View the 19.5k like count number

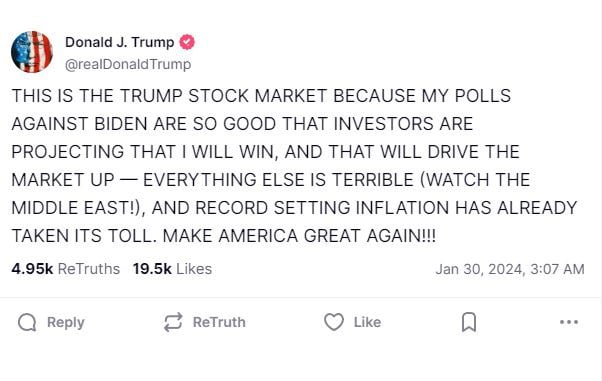click(x=152, y=269)
